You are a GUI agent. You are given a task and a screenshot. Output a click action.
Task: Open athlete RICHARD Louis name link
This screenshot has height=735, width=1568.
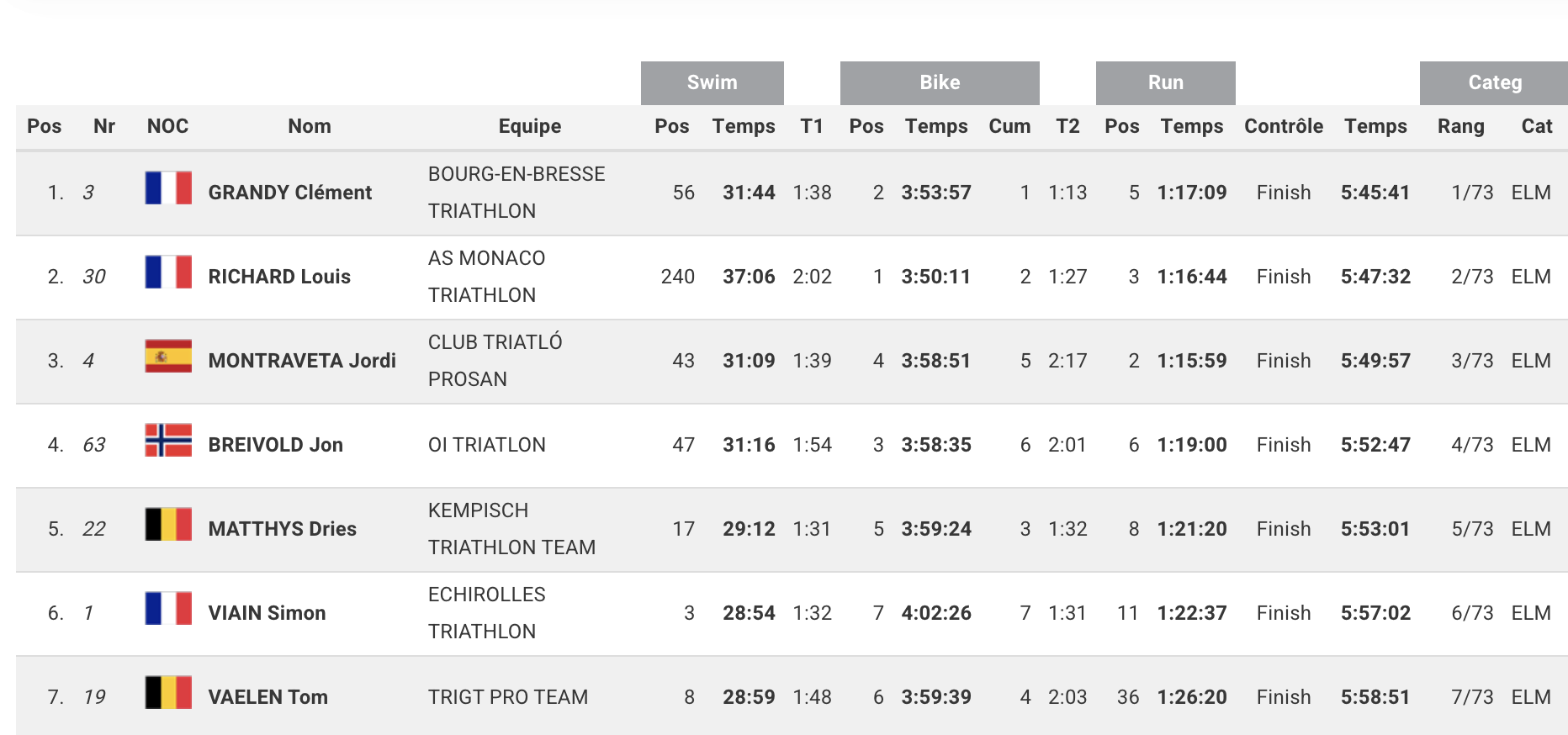pyautogui.click(x=279, y=277)
